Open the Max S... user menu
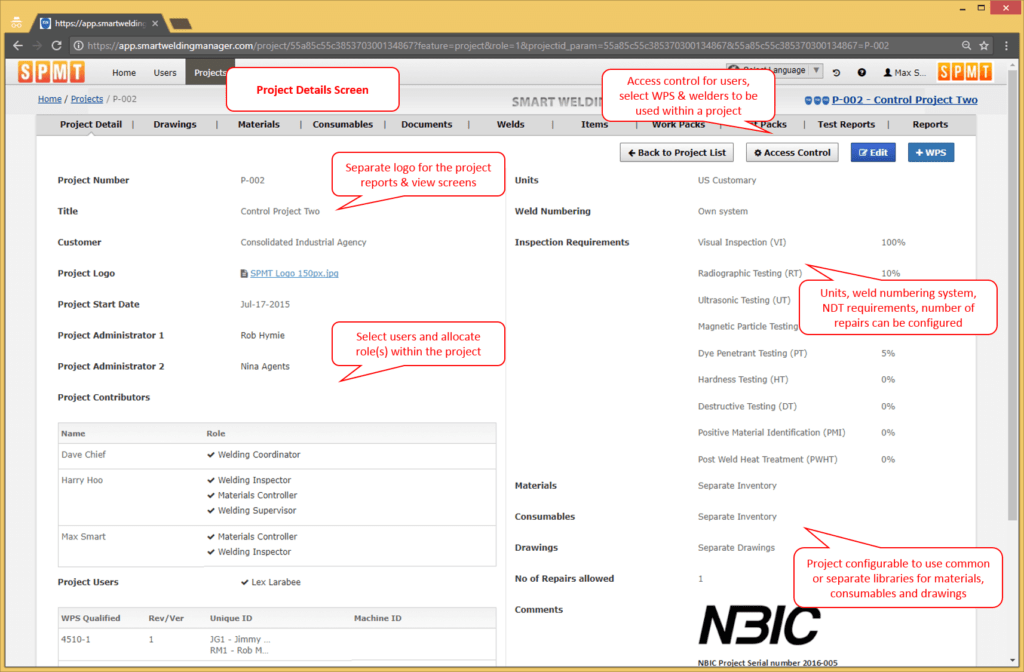1024x672 pixels. 904,72
